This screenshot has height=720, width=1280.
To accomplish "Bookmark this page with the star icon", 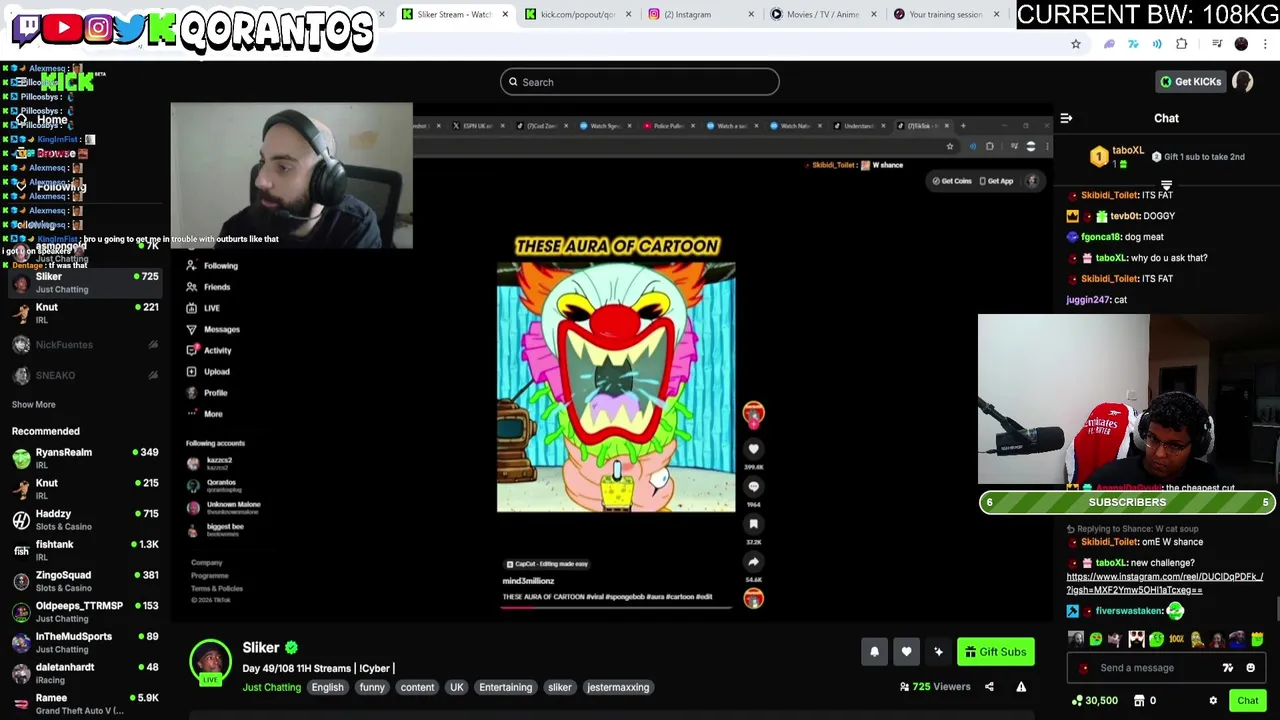I will 1076,44.
